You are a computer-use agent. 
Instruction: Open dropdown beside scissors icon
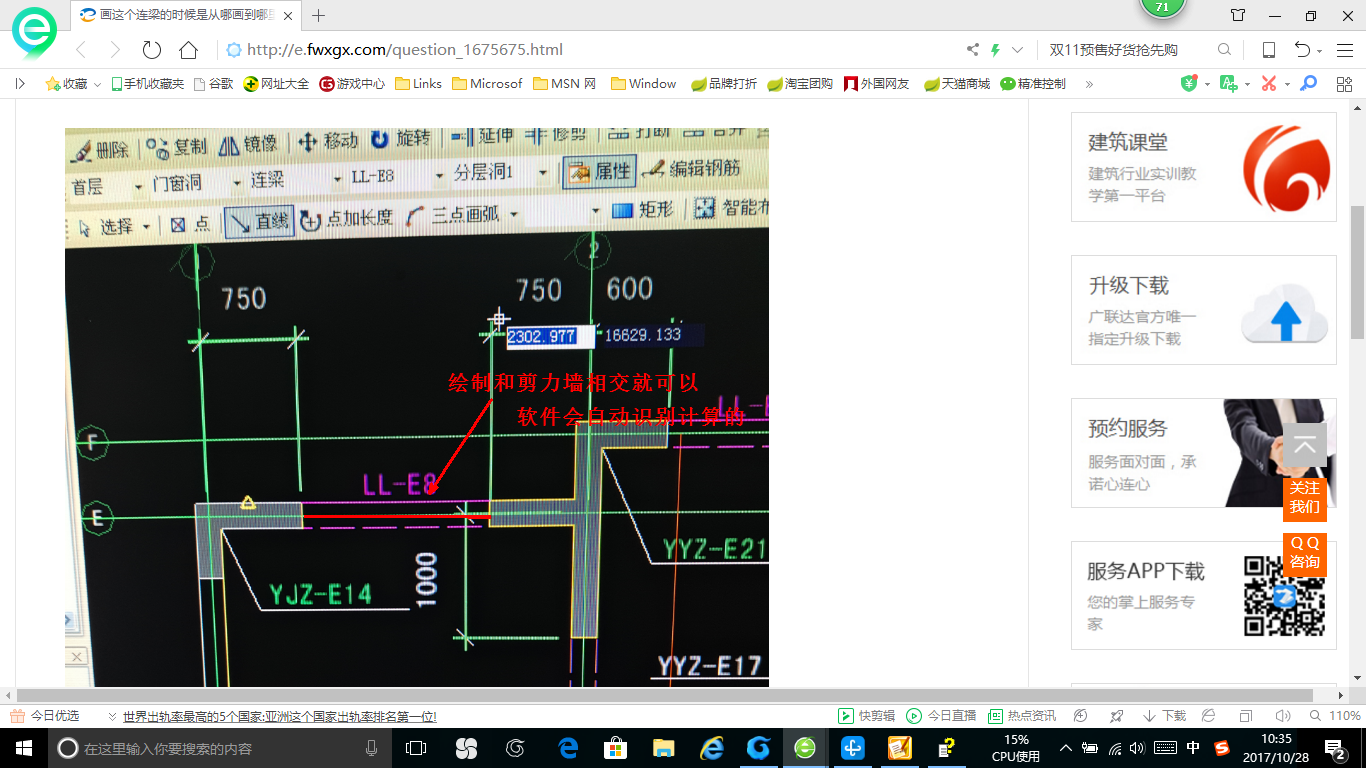click(x=1287, y=85)
